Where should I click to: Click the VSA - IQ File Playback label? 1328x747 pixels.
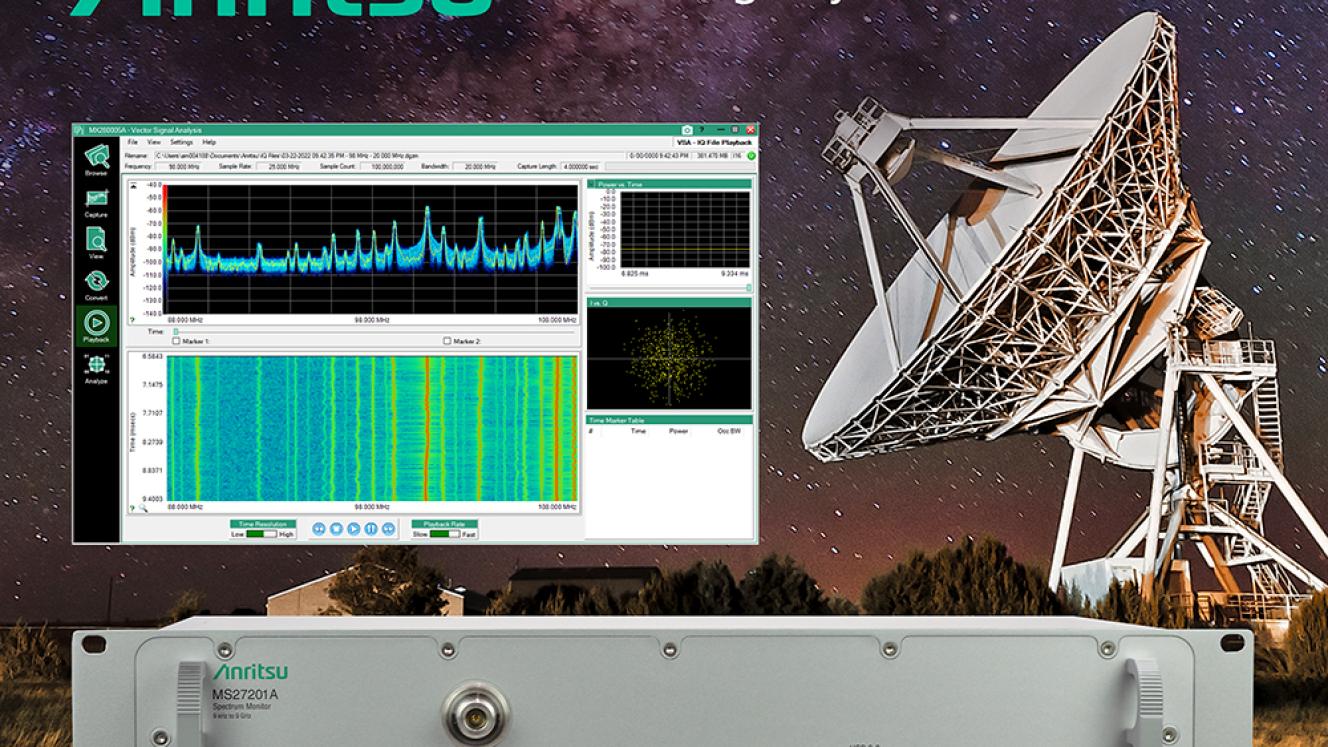click(713, 143)
